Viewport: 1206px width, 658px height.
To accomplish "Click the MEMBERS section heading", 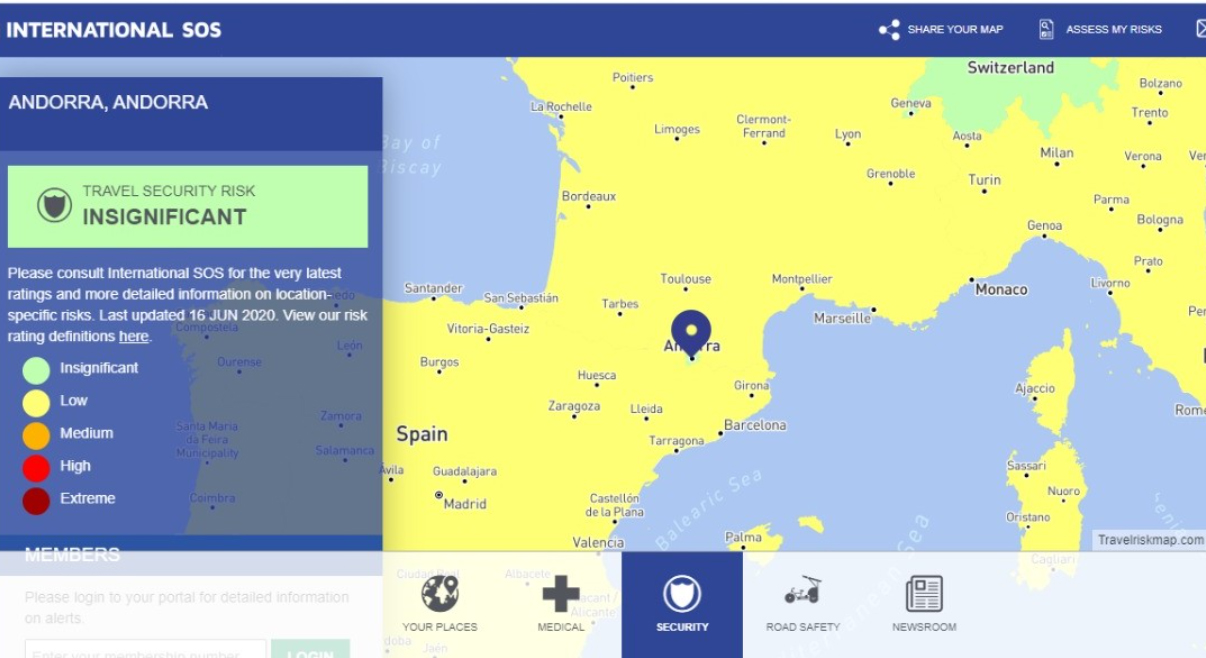I will [72, 554].
